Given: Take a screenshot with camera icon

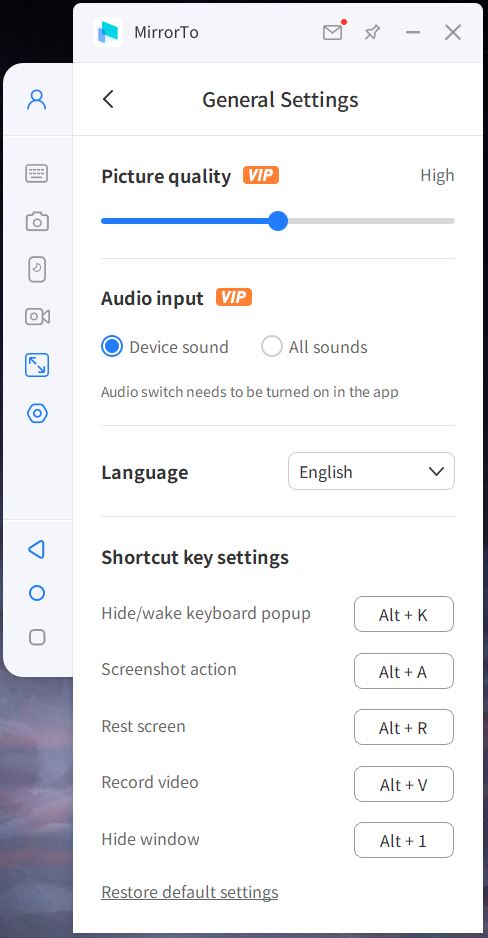Looking at the screenshot, I should coord(36,222).
